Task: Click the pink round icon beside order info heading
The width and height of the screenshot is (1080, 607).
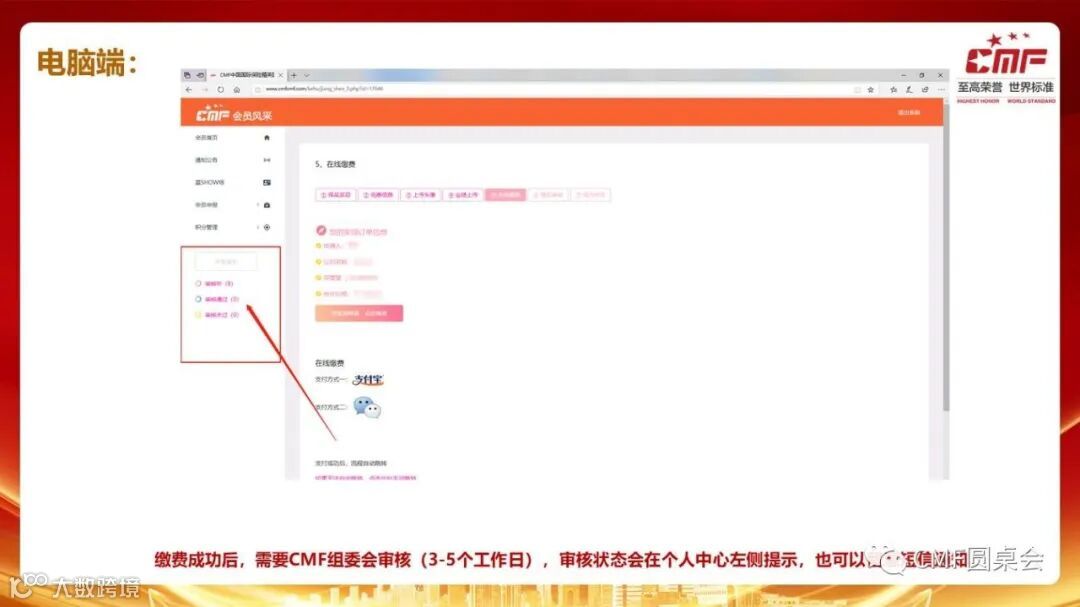Action: tap(321, 231)
